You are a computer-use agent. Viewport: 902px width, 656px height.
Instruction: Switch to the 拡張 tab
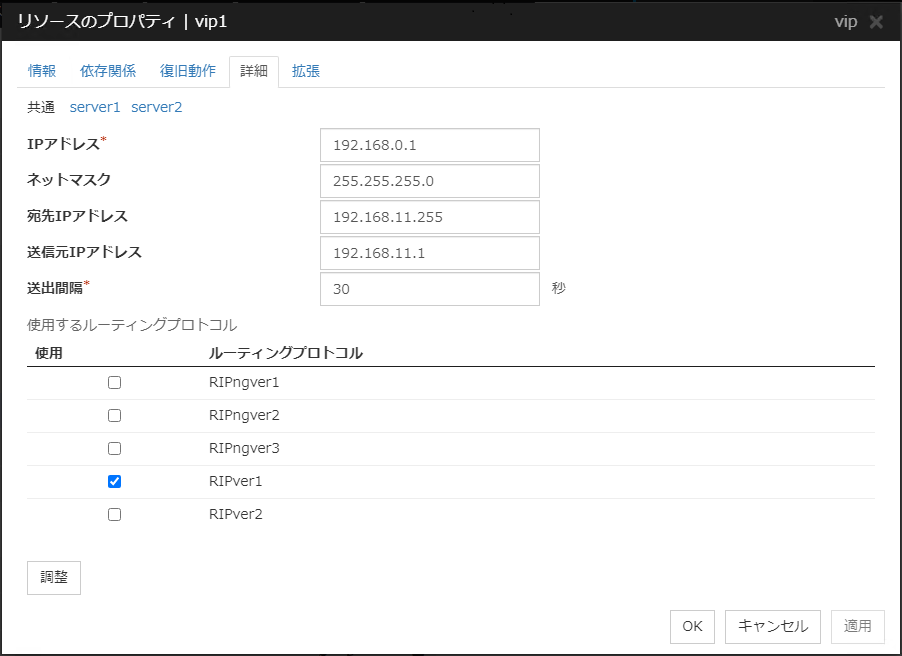click(306, 71)
